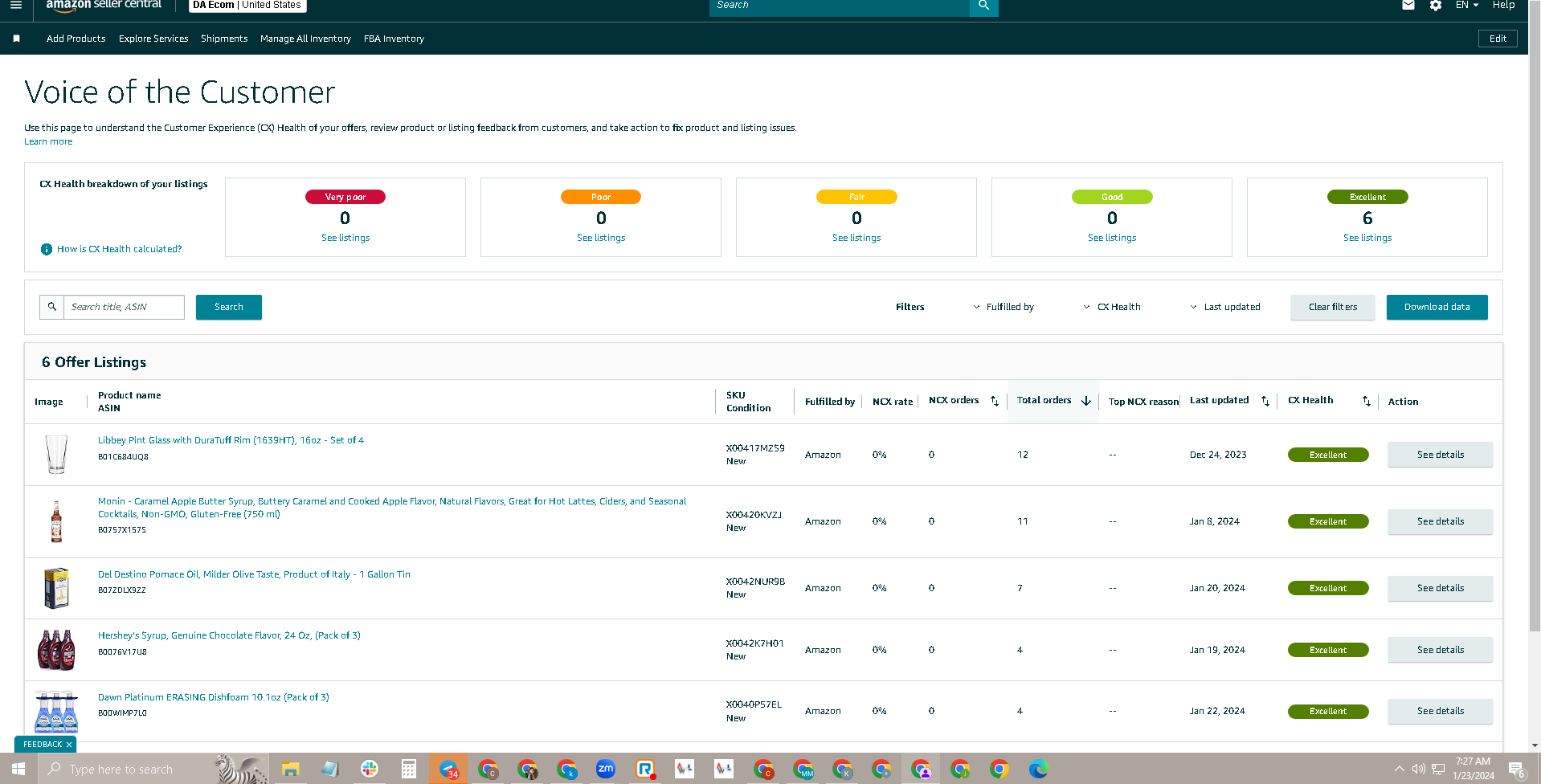1541x784 pixels.
Task: Open the messages envelope icon
Action: [x=1408, y=5]
